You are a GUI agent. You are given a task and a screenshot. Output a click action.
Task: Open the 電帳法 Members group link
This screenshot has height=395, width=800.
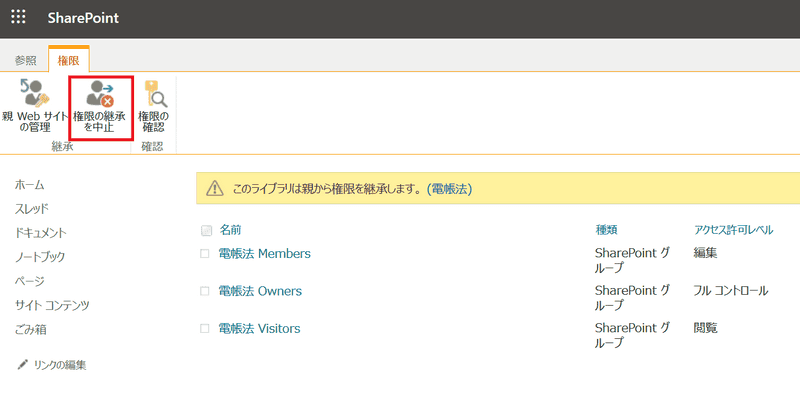pyautogui.click(x=264, y=254)
